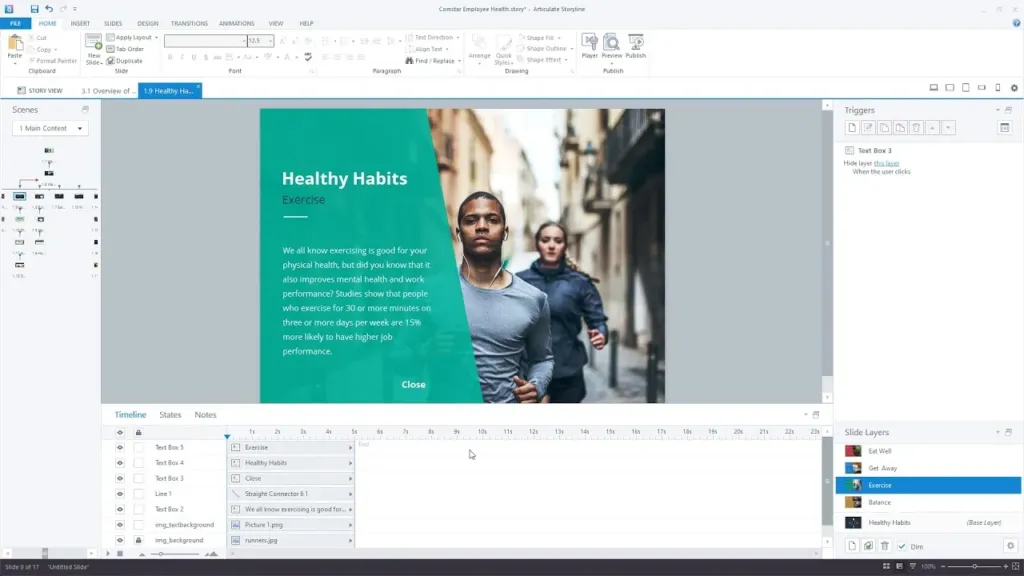Toggle the Dim checkbox in Slide Layers

click(902, 546)
